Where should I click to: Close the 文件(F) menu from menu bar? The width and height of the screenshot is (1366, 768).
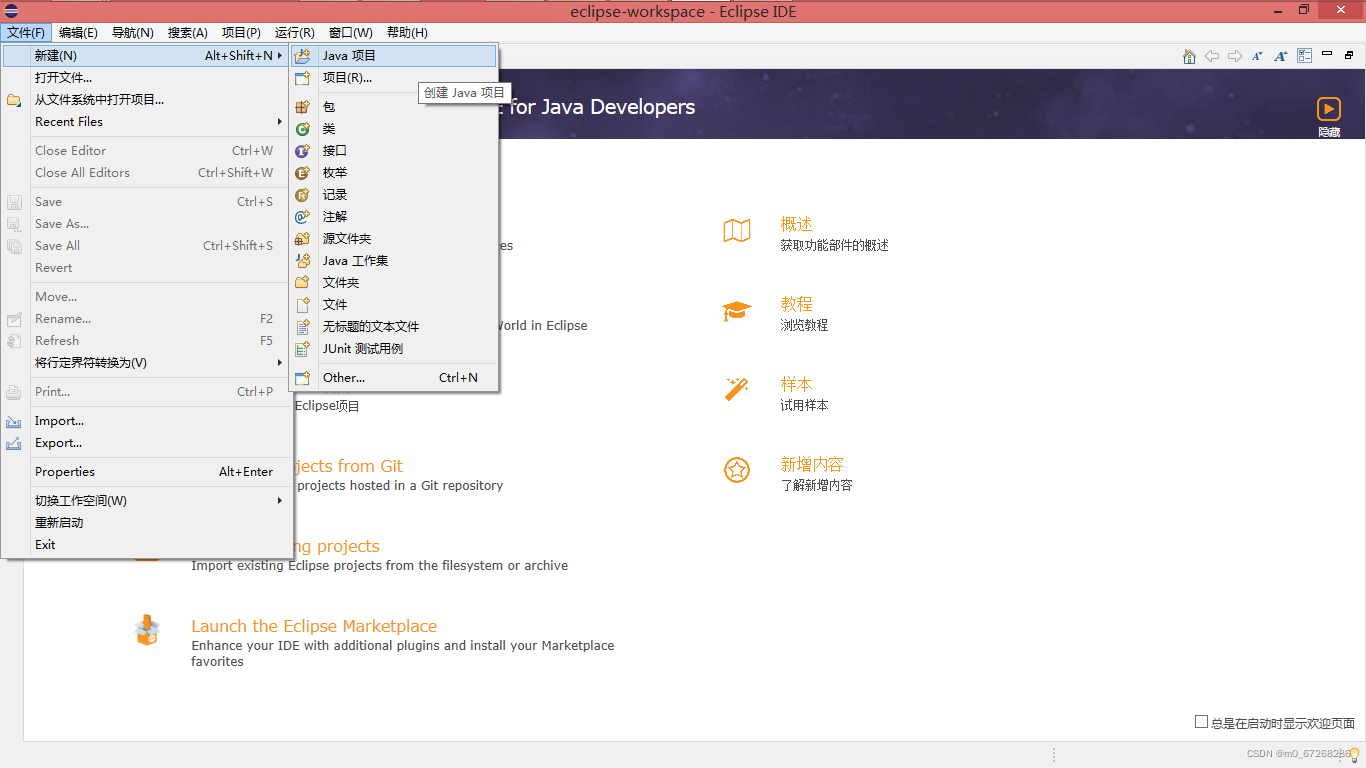click(x=25, y=33)
